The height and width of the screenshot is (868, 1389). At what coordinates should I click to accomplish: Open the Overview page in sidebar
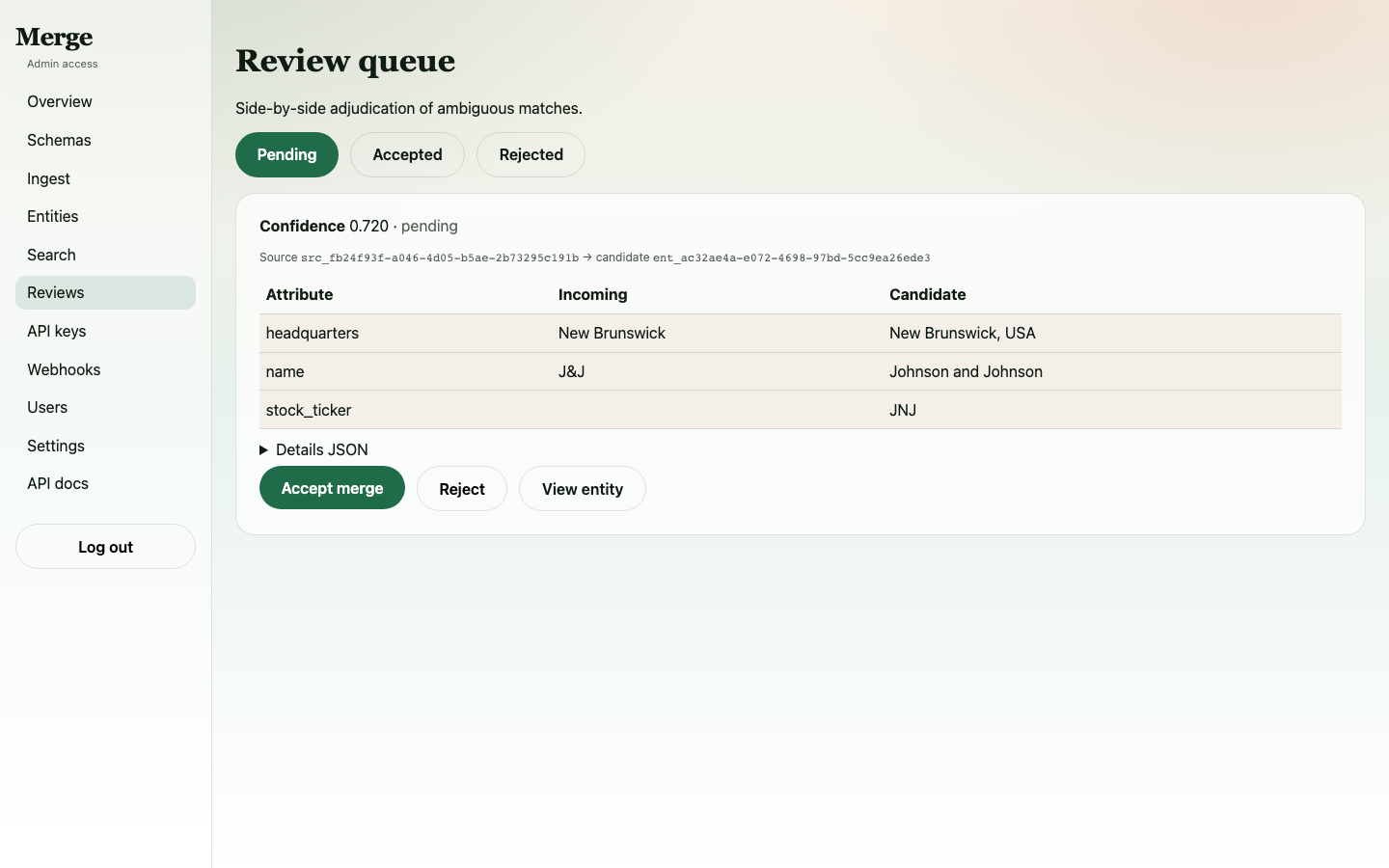pyautogui.click(x=105, y=101)
